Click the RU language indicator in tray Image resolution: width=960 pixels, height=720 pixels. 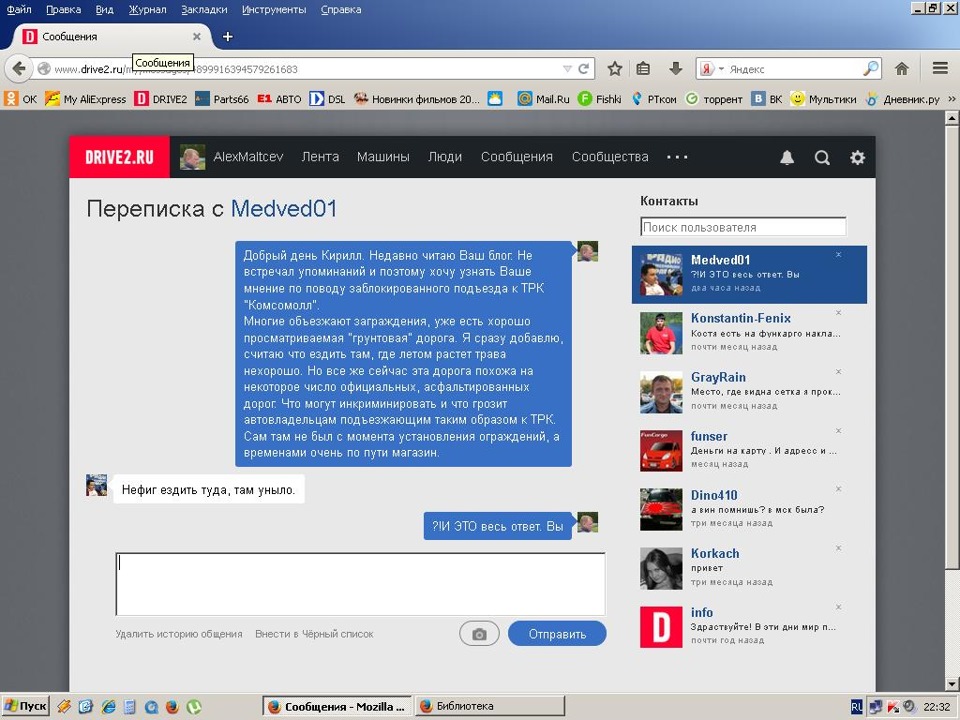857,707
